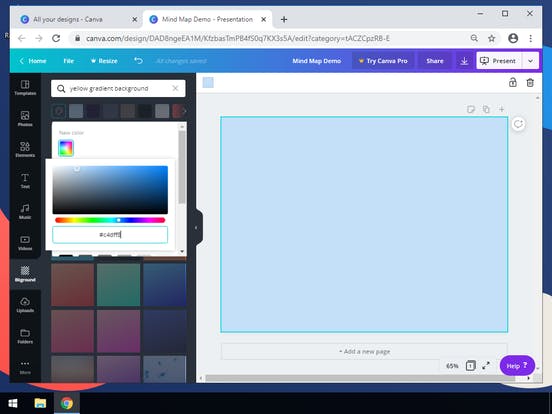The height and width of the screenshot is (414, 552).
Task: Click the Share button
Action: [435, 61]
